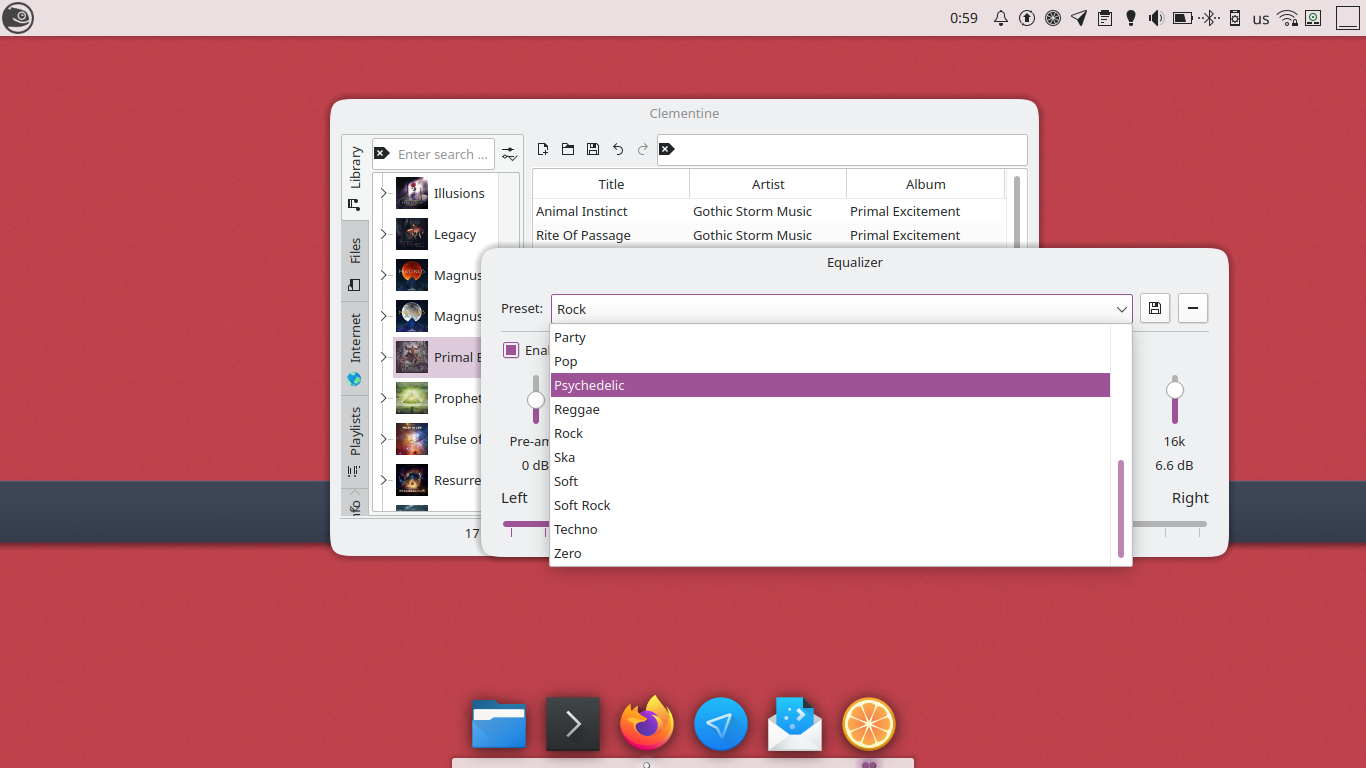Click the us keyboard layout indicator
The width and height of the screenshot is (1366, 768).
[x=1261, y=18]
